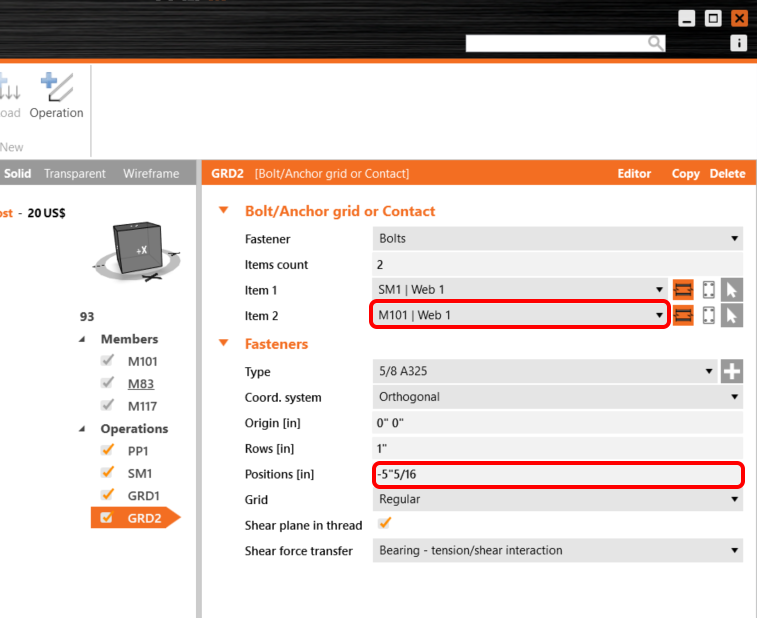Maximize the application window
This screenshot has height=618, width=757.
pyautogui.click(x=713, y=18)
